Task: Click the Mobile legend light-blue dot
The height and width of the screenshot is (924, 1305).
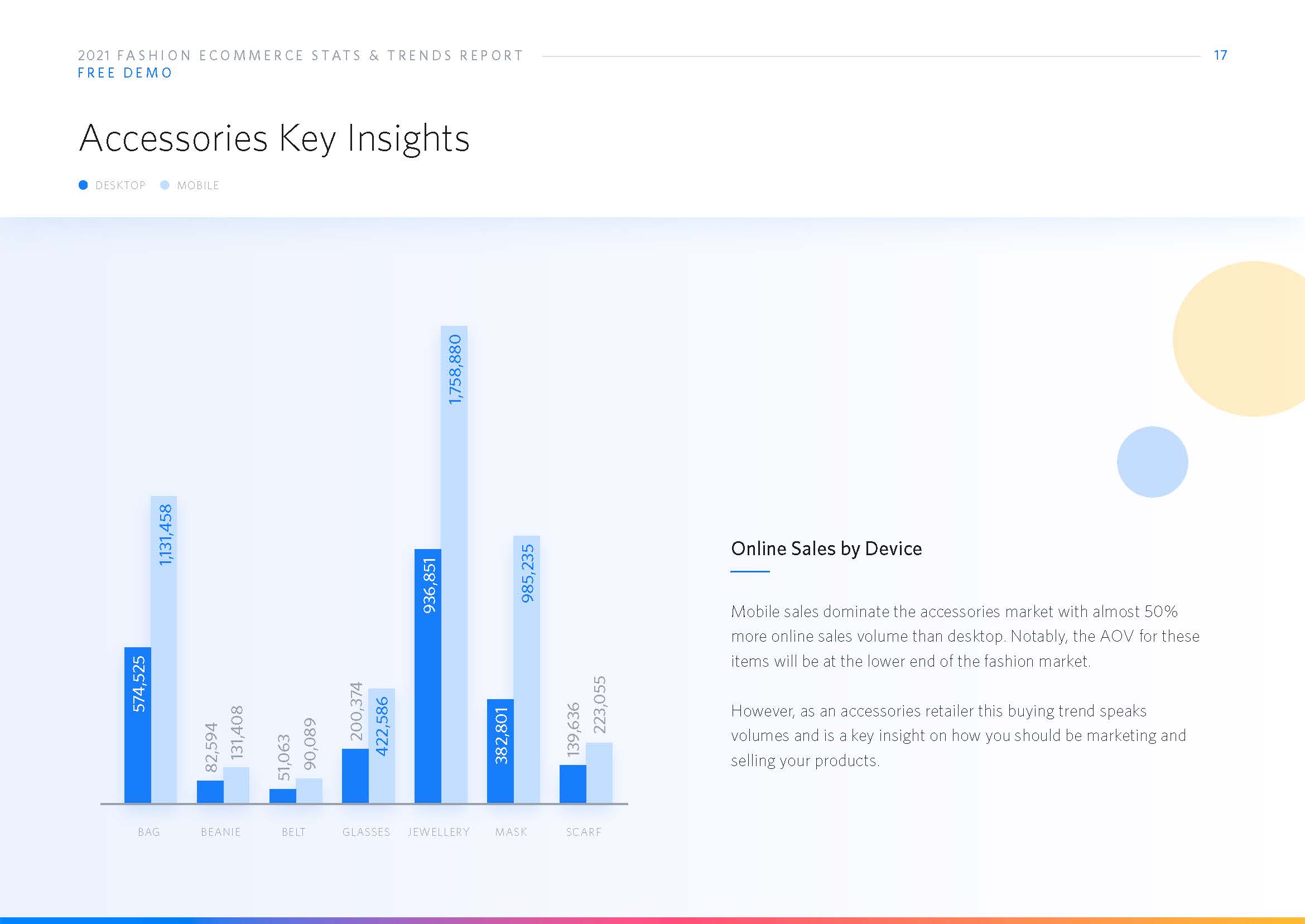Action: pos(165,185)
